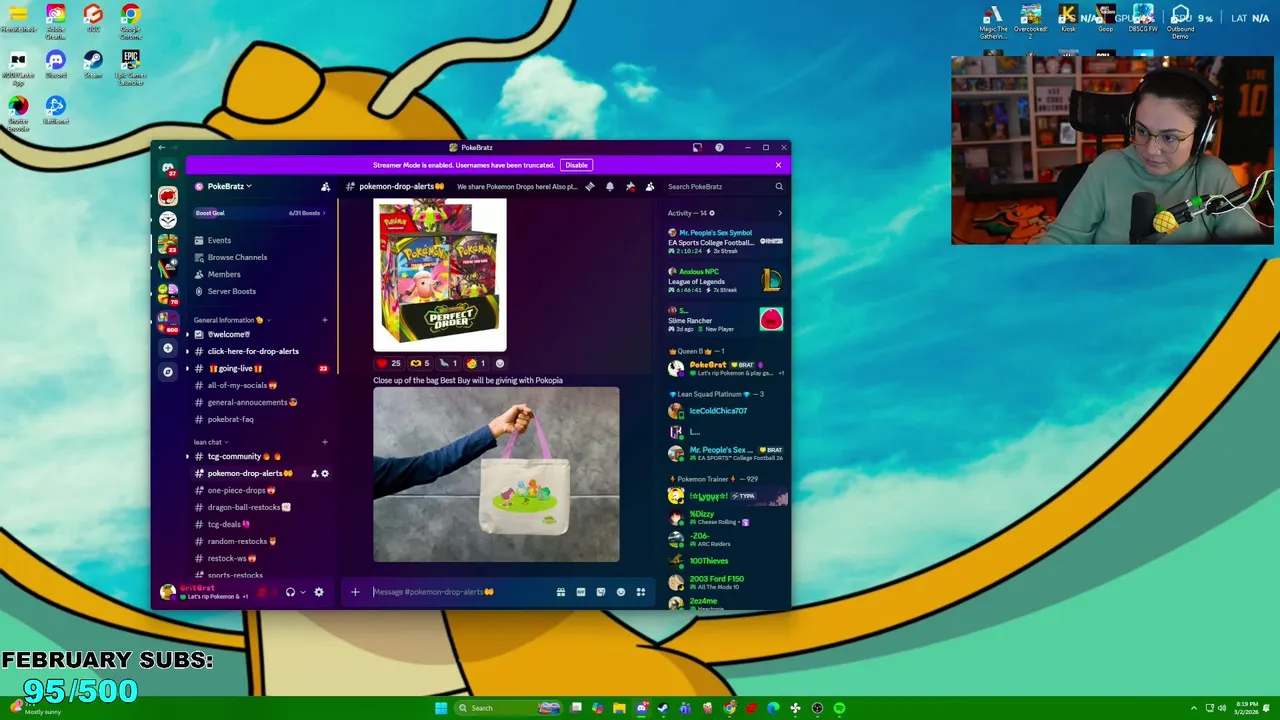The height and width of the screenshot is (720, 1280).
Task: Switch to the tcg-deals channel
Action: [x=260, y=524]
